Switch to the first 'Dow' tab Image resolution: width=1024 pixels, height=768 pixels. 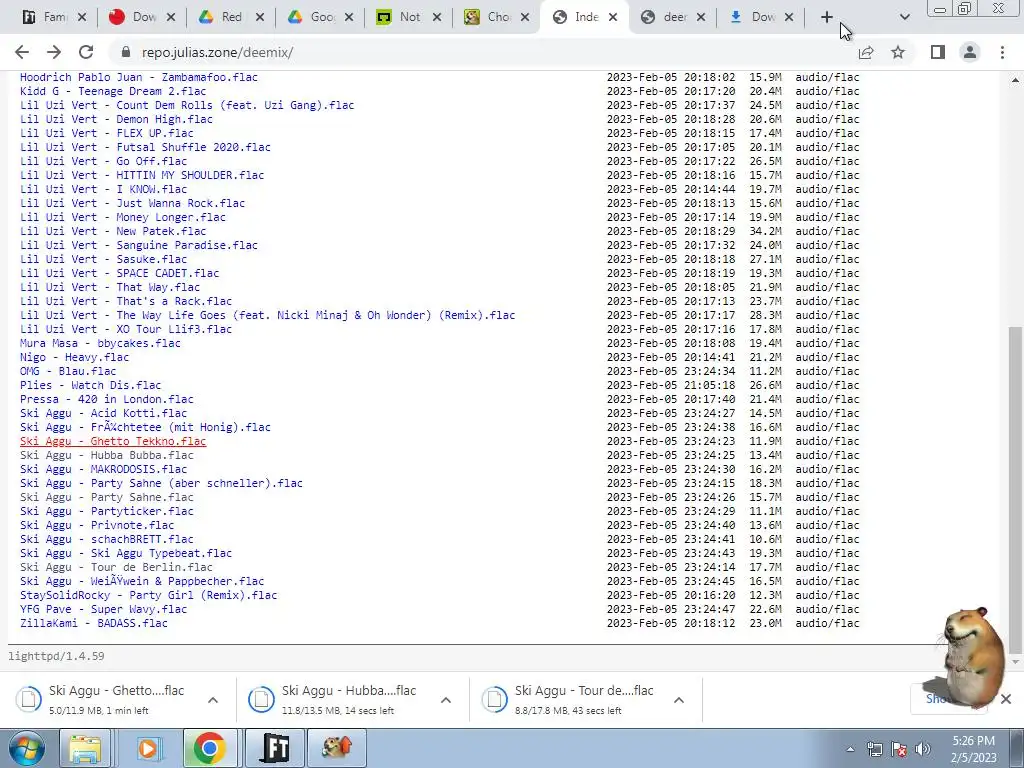click(x=136, y=18)
